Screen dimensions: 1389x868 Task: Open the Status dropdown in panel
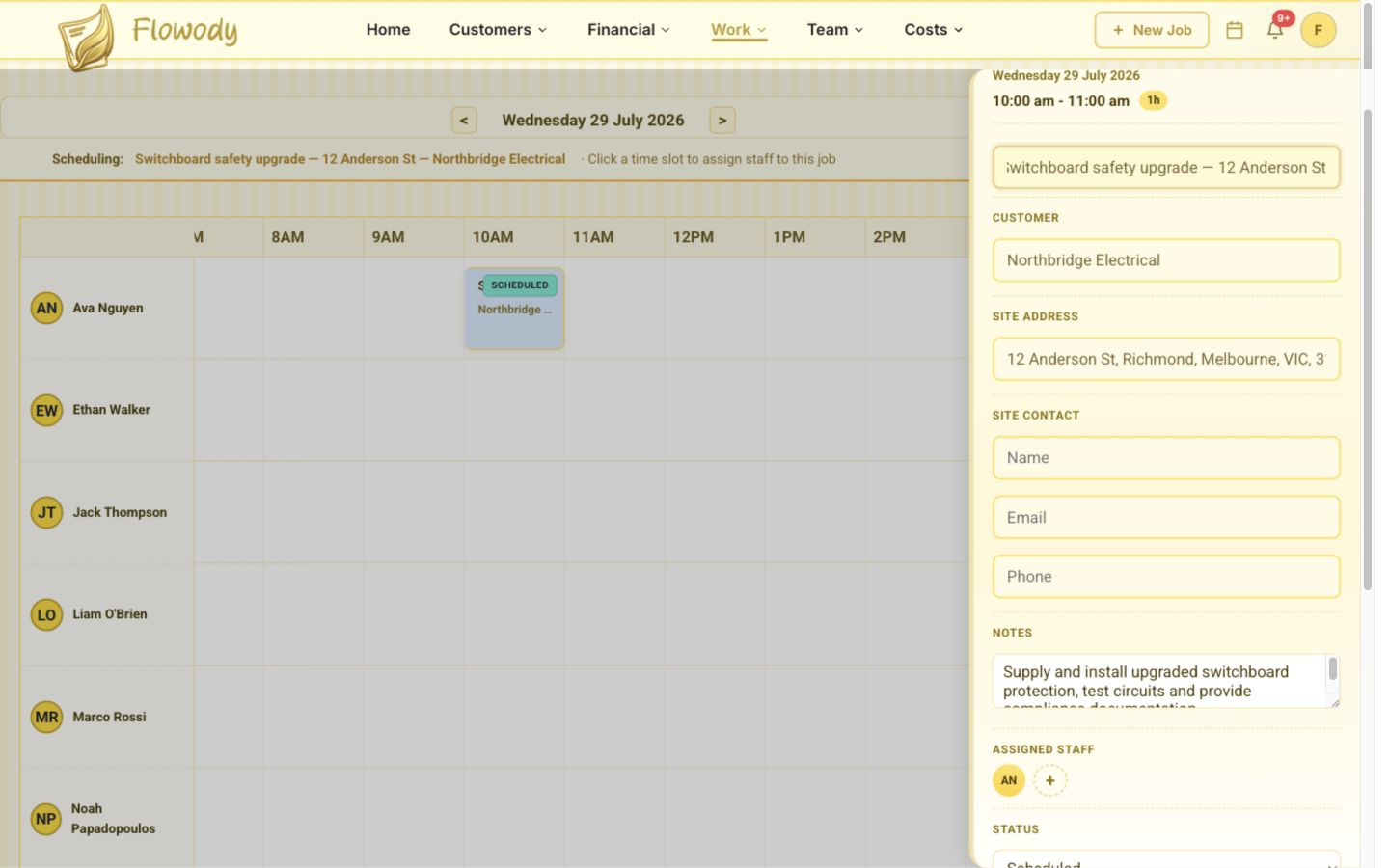pyautogui.click(x=1166, y=859)
